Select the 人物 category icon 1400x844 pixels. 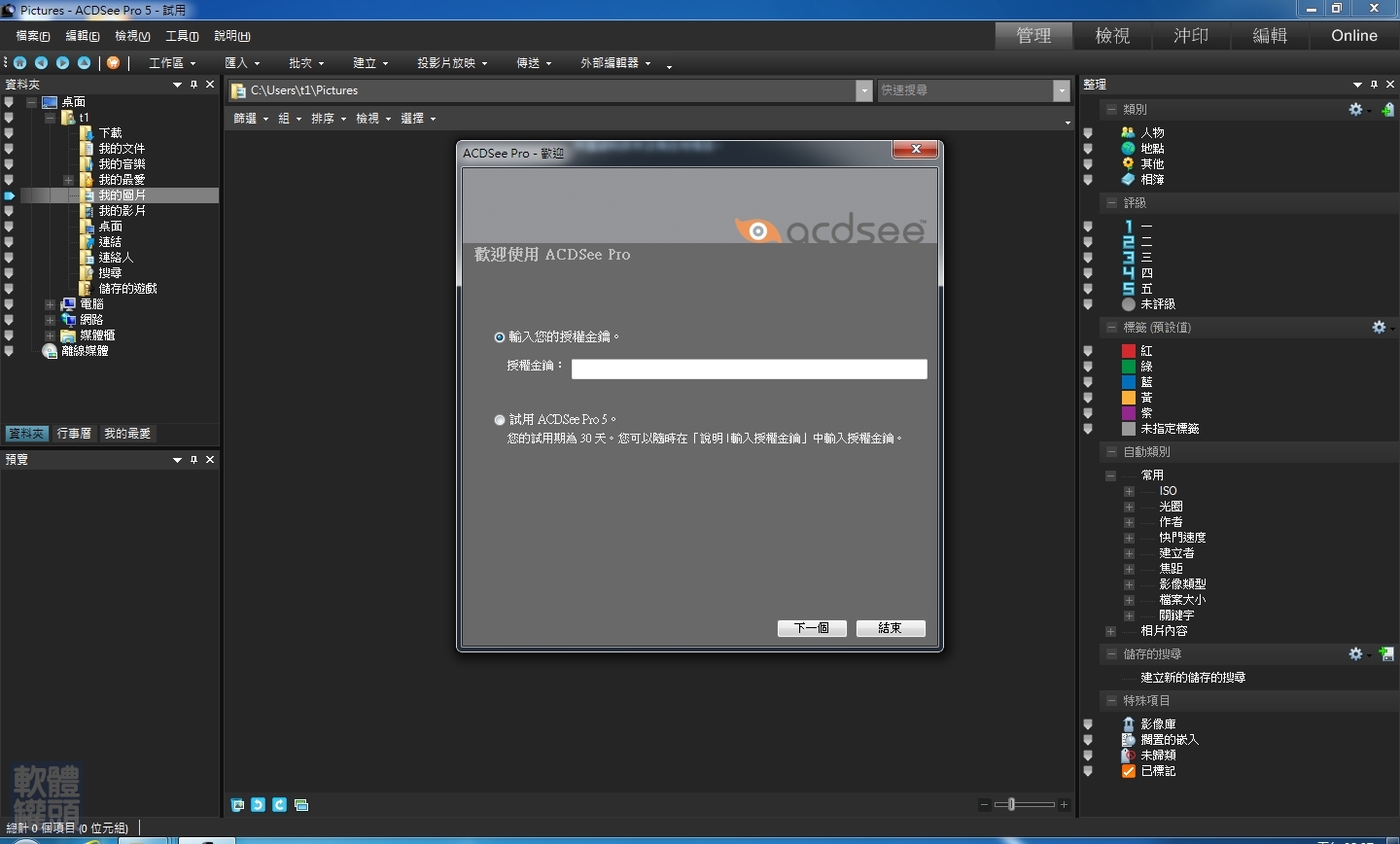point(1128,132)
